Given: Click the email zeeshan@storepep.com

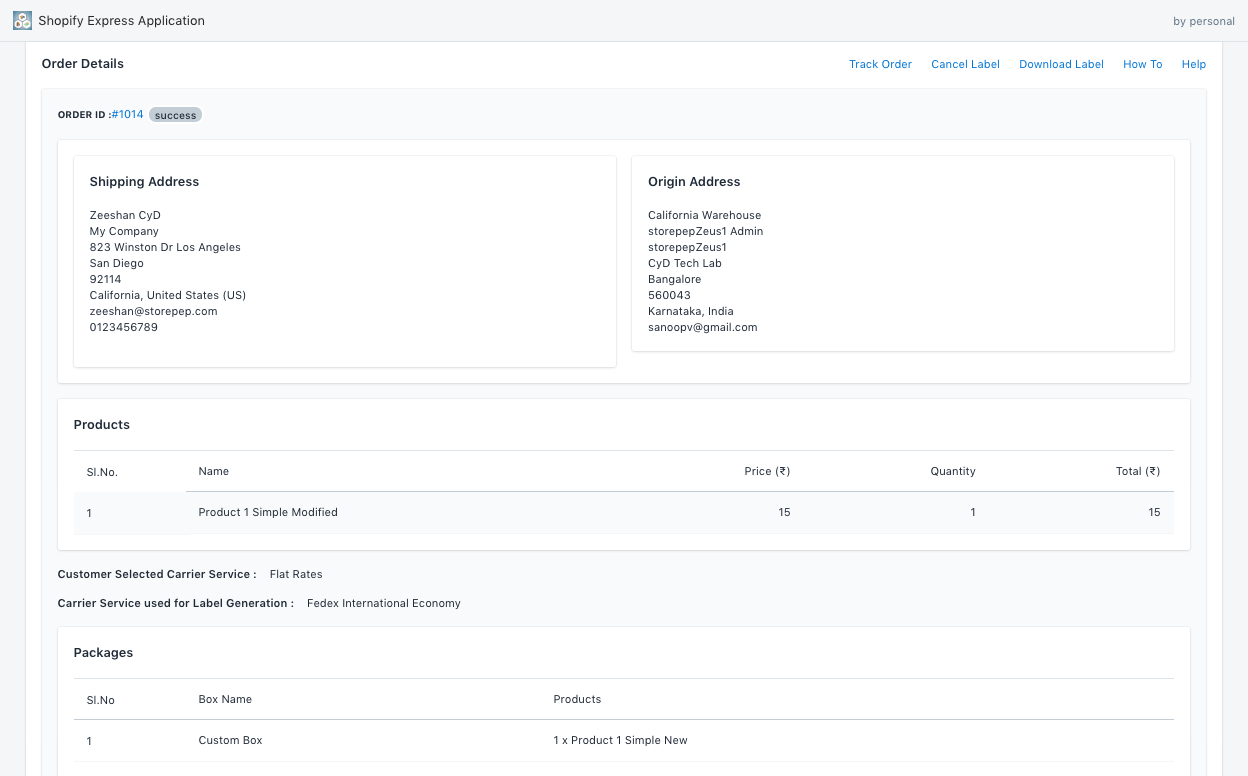Looking at the screenshot, I should 153,311.
